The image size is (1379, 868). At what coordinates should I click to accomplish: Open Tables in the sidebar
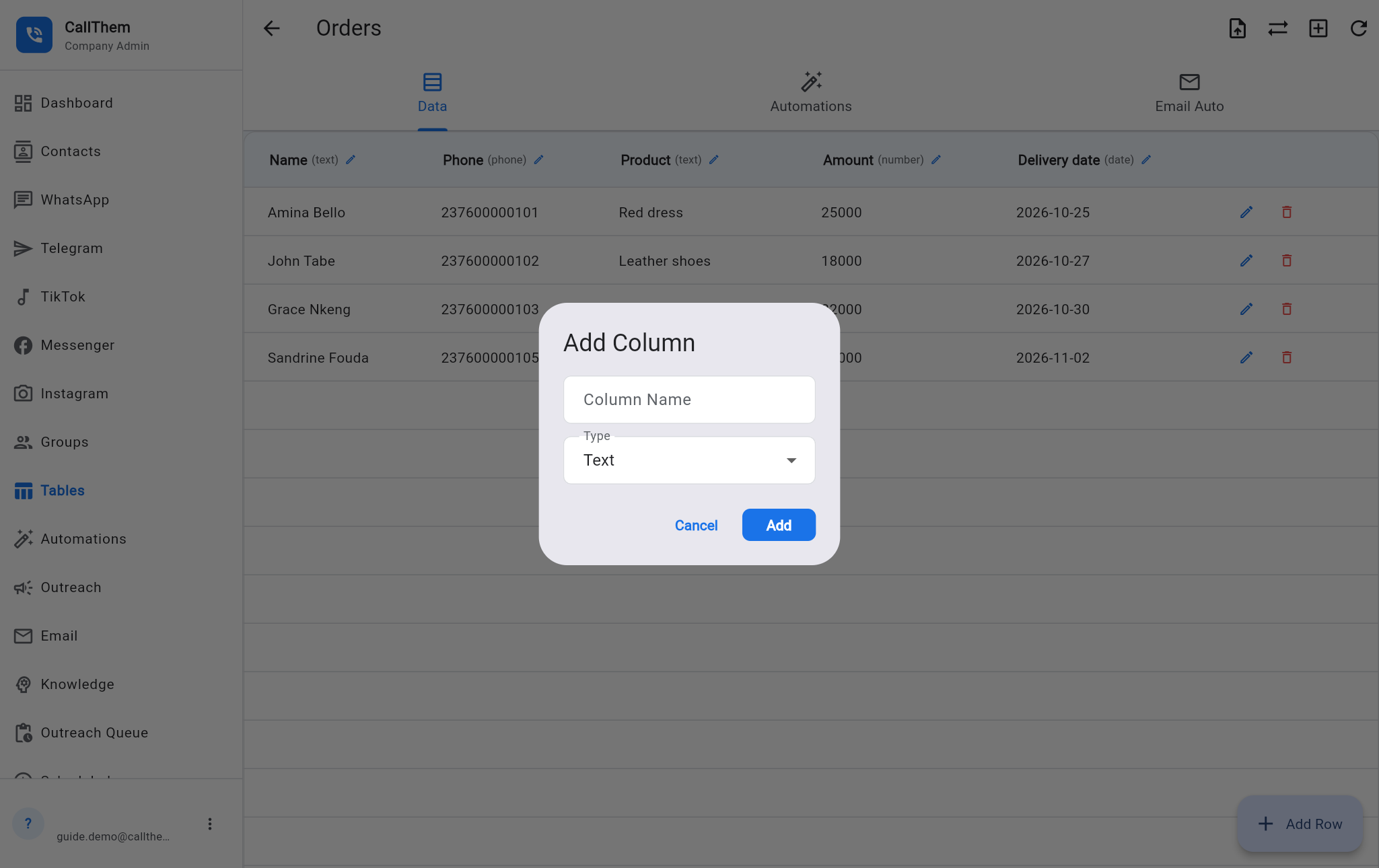tap(121, 491)
